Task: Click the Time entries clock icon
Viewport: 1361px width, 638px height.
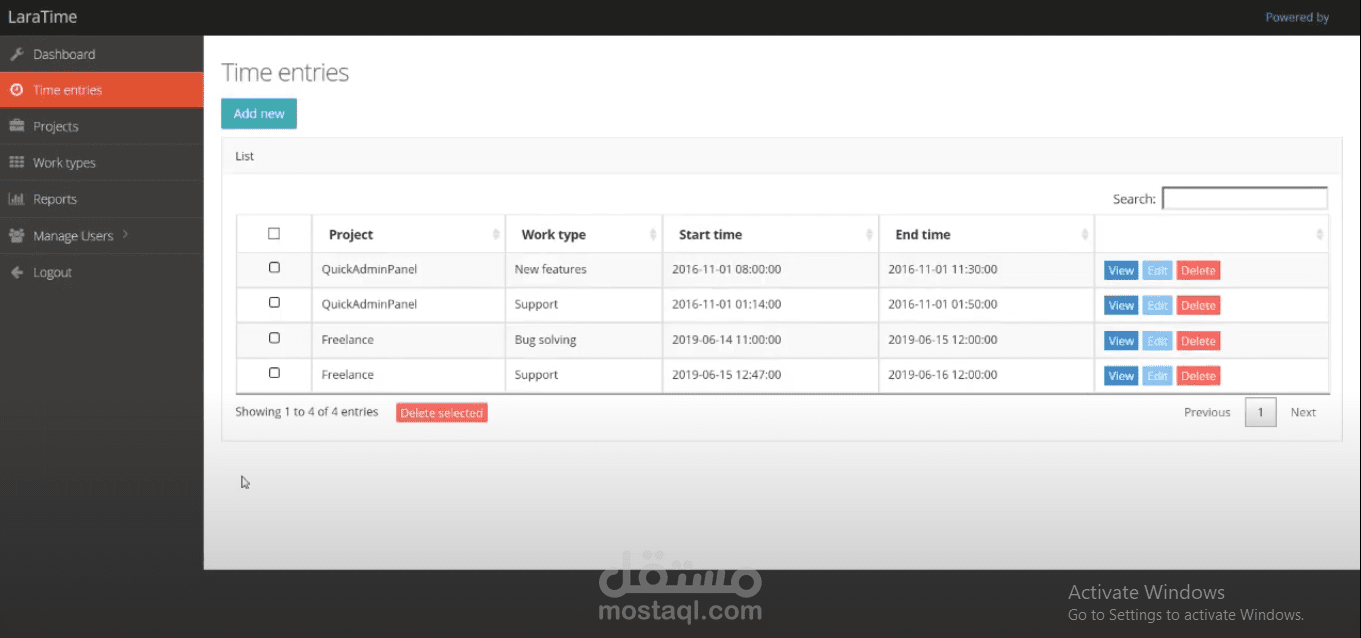Action: click(16, 90)
